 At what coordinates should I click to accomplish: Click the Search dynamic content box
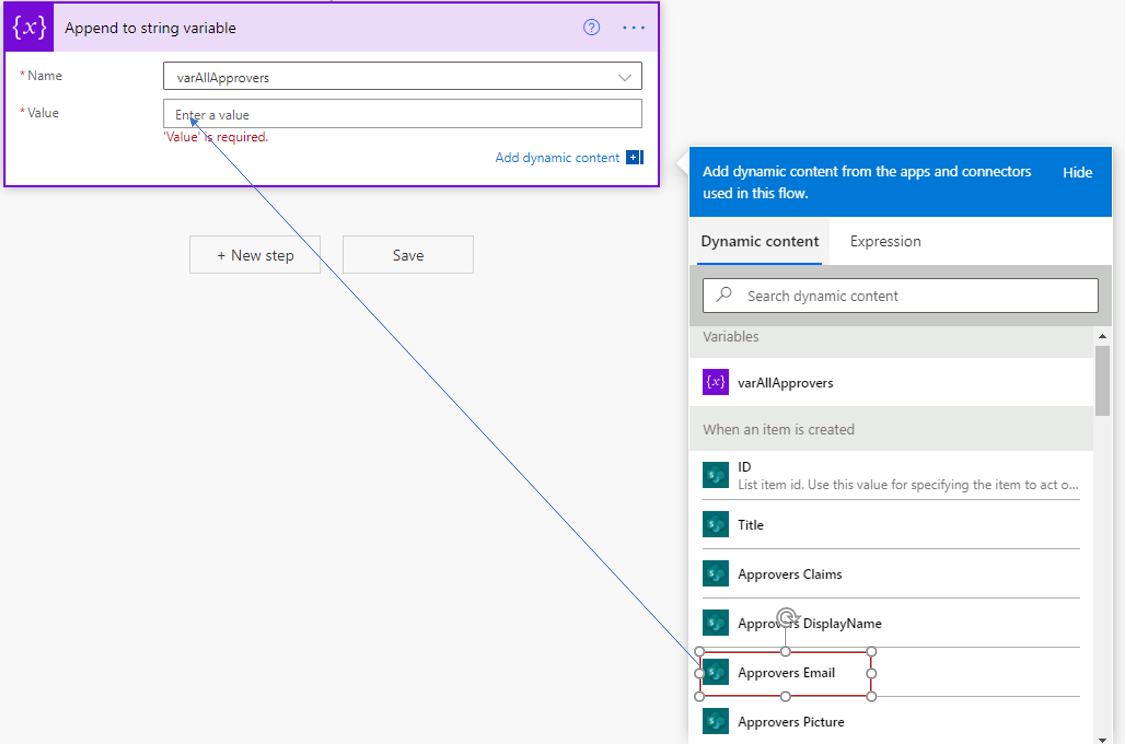pyautogui.click(x=901, y=295)
